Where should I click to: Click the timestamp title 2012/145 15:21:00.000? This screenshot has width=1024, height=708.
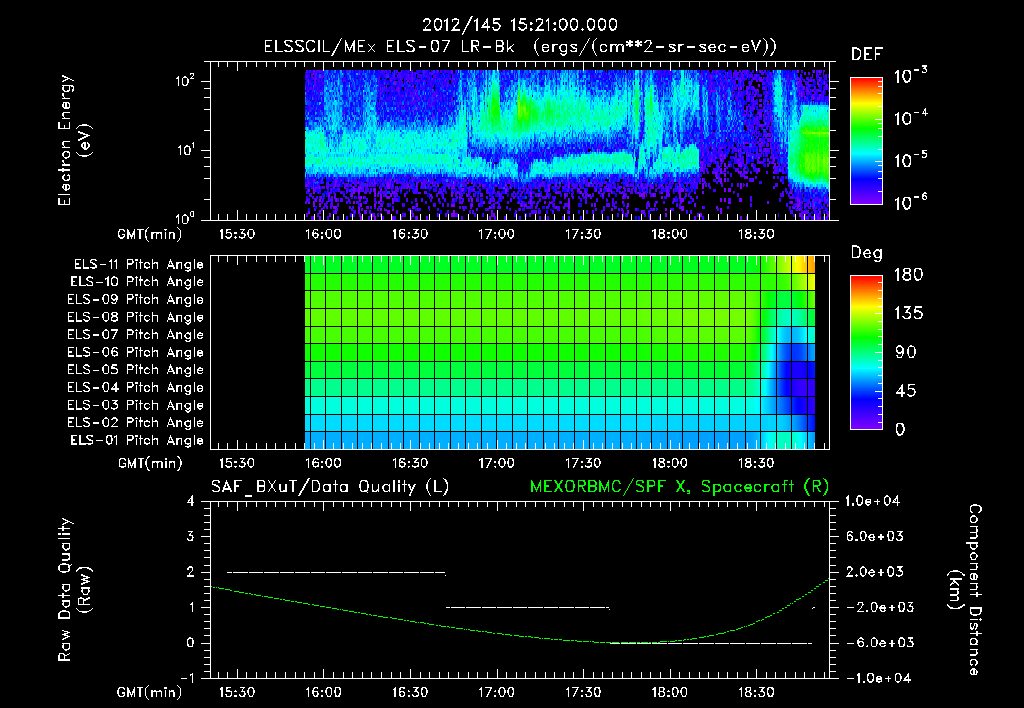point(520,25)
